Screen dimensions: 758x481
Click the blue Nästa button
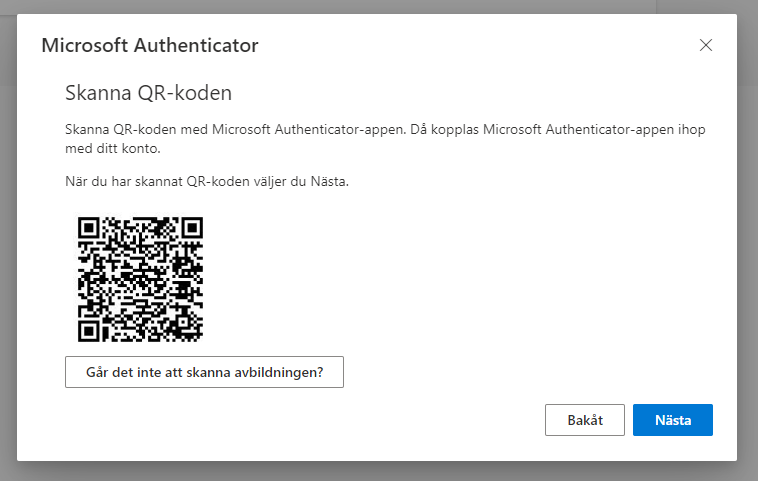pos(672,420)
